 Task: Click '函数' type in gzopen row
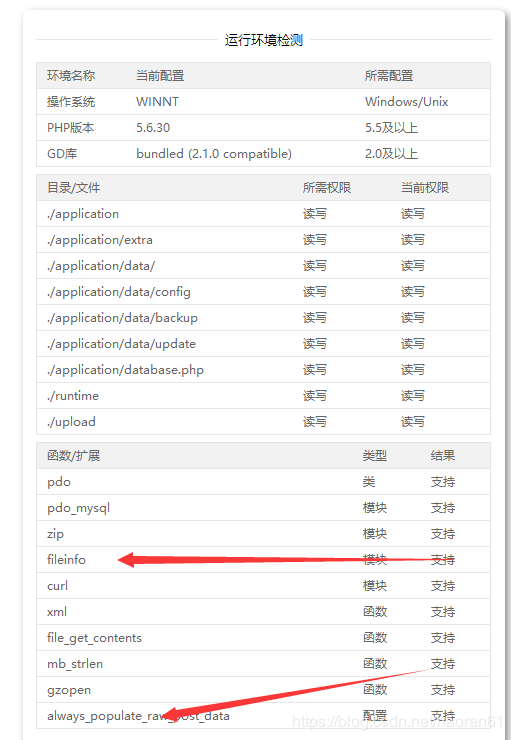[x=375, y=690]
